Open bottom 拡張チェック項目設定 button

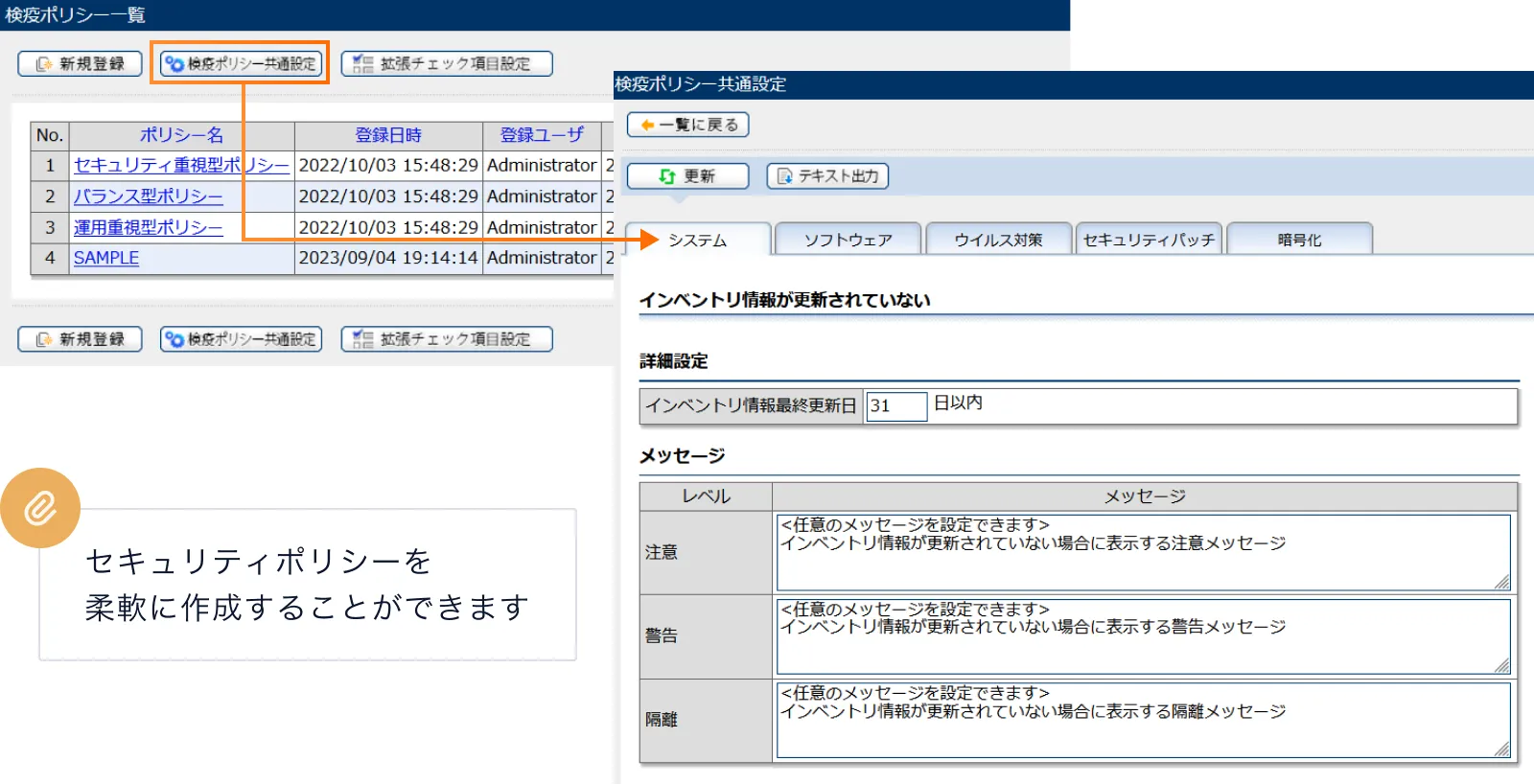[447, 339]
